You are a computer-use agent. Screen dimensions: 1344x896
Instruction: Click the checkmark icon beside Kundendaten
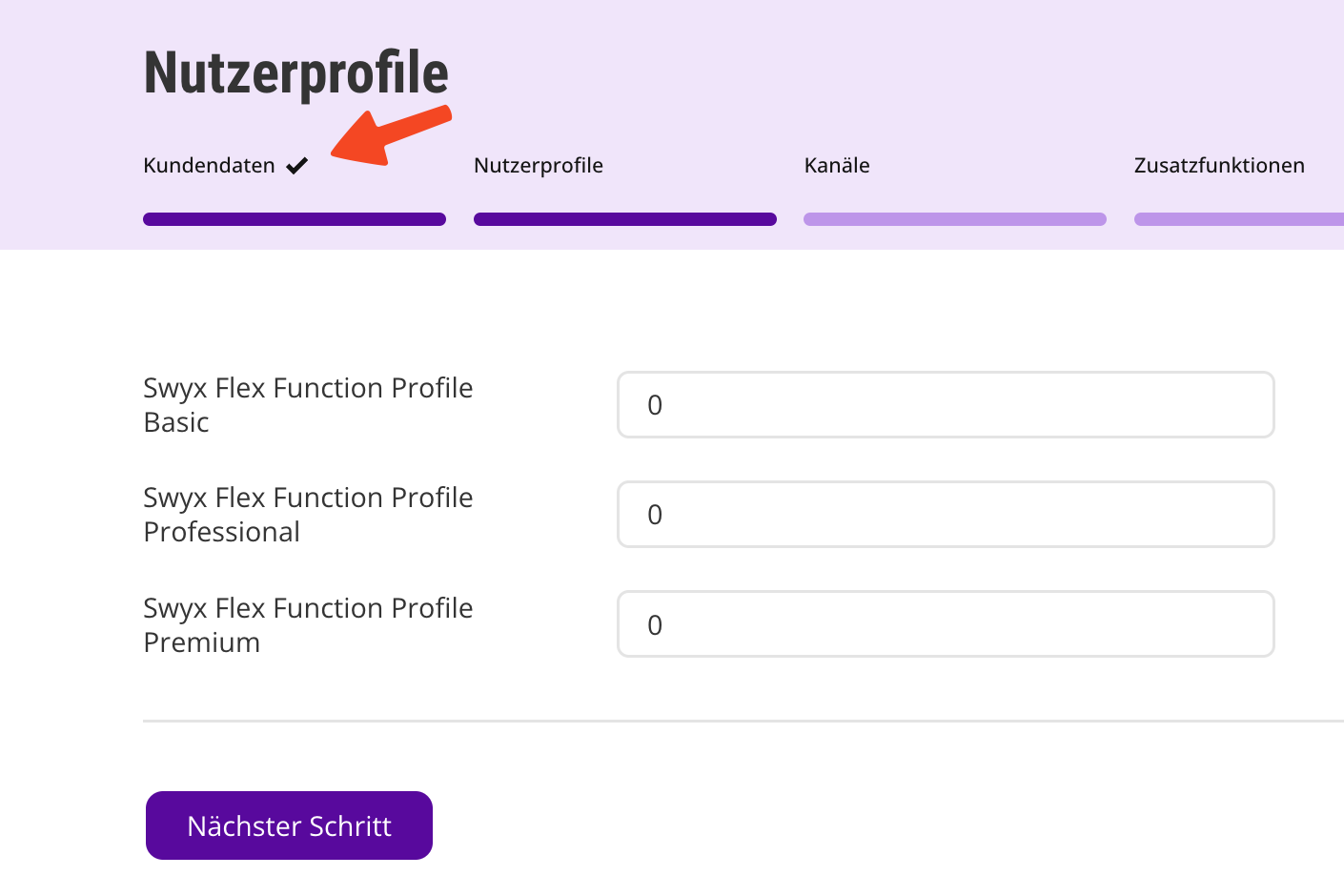pos(297,166)
